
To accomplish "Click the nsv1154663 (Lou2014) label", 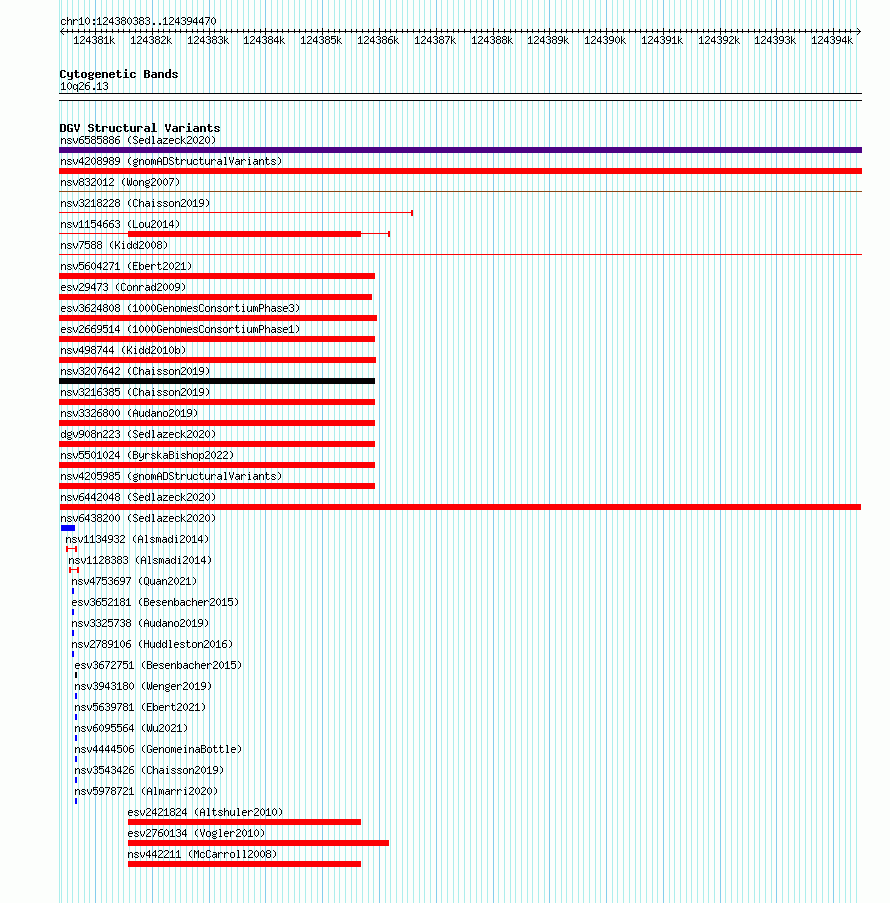I will 120,224.
